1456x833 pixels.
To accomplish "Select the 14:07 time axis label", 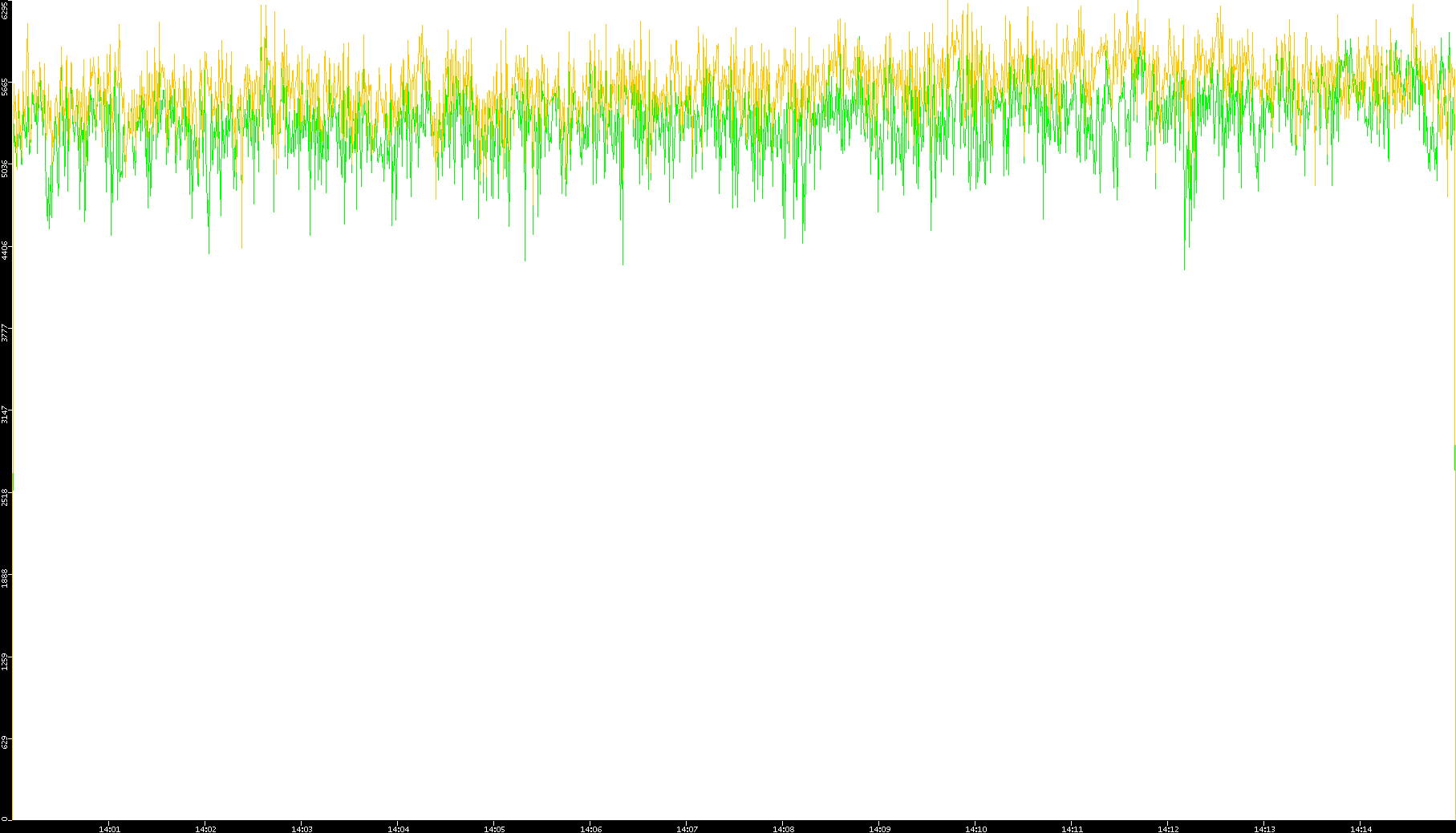I will click(x=687, y=829).
